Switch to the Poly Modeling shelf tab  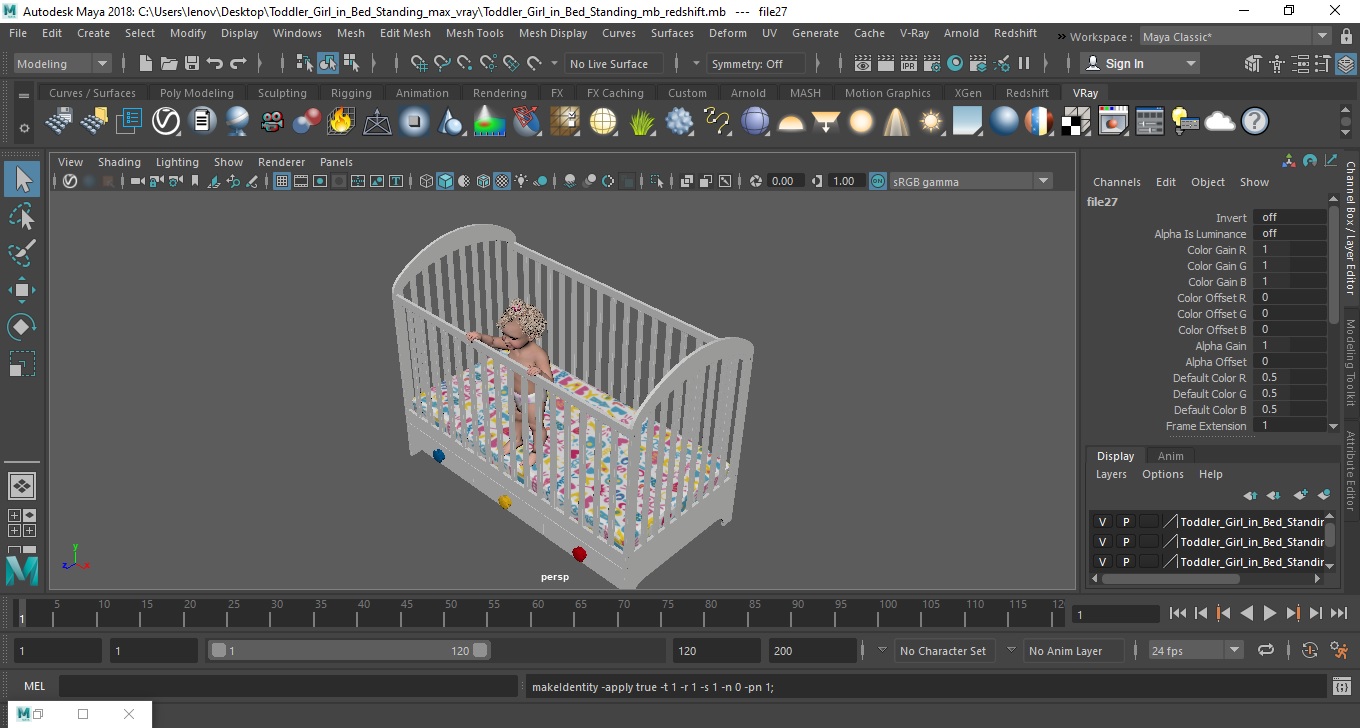coord(197,93)
